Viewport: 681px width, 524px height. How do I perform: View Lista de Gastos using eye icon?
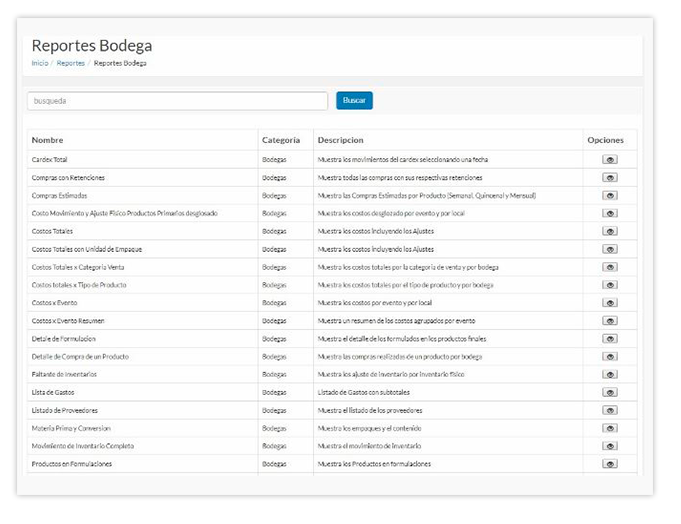609,392
